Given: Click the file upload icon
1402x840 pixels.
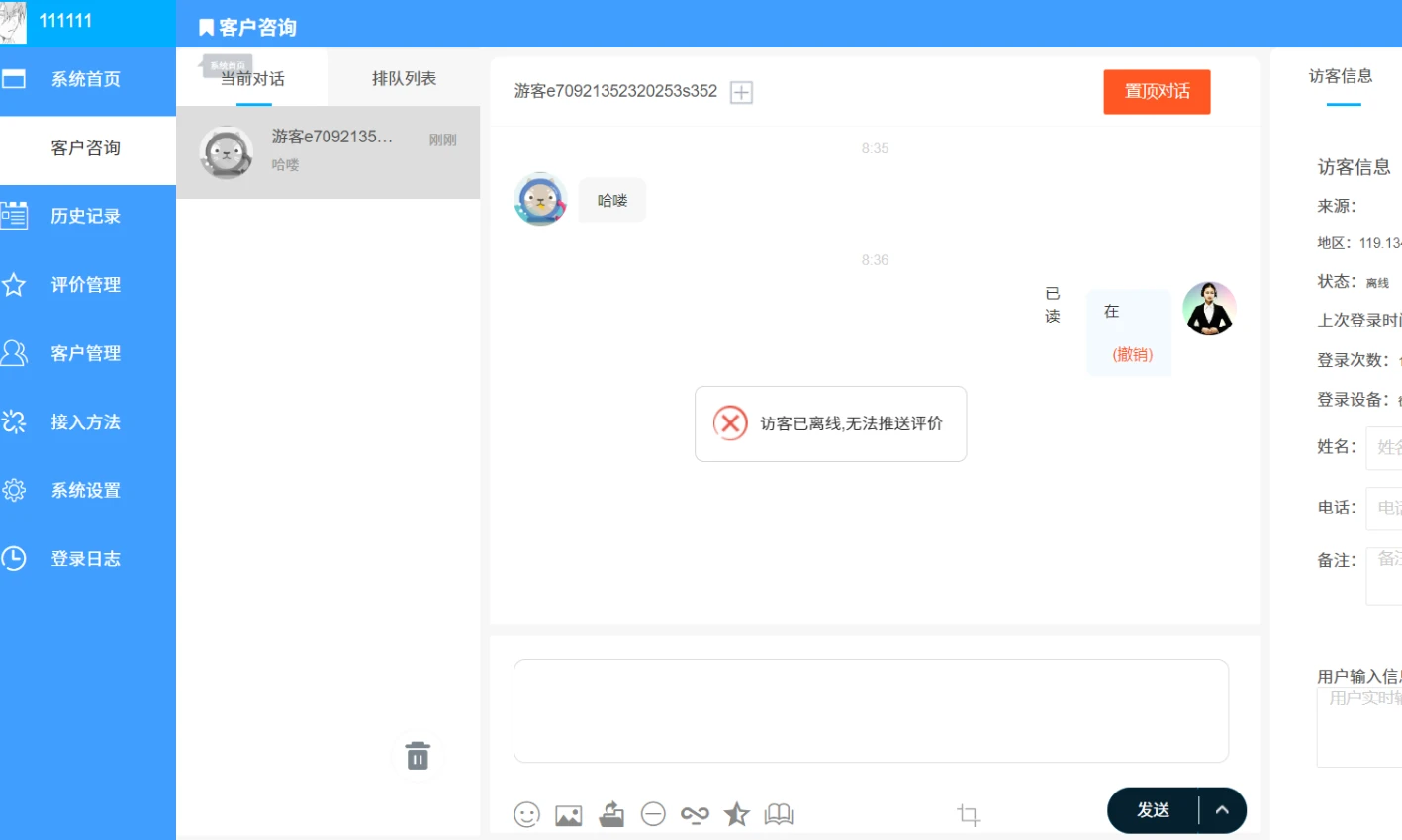Looking at the screenshot, I should click(611, 813).
